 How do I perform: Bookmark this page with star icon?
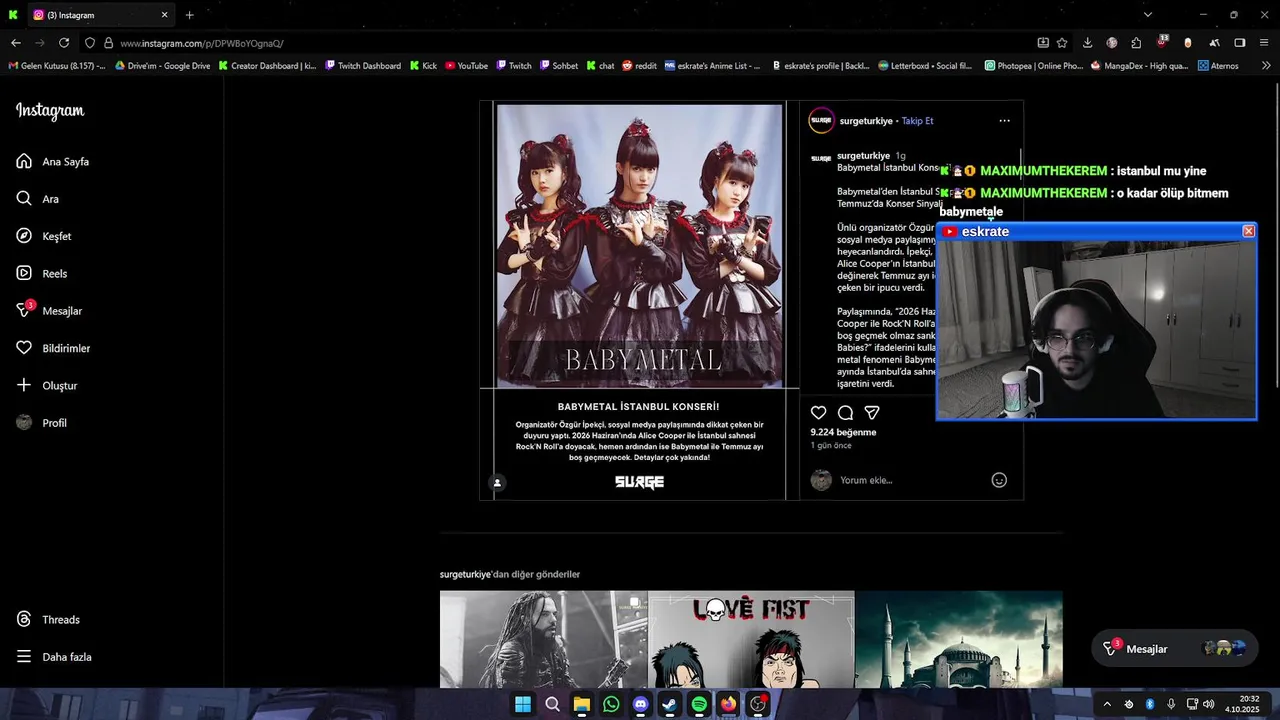coord(1062,43)
